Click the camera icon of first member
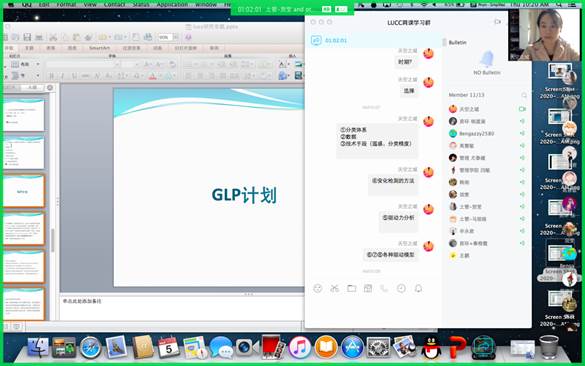The height and width of the screenshot is (366, 585). (522, 109)
